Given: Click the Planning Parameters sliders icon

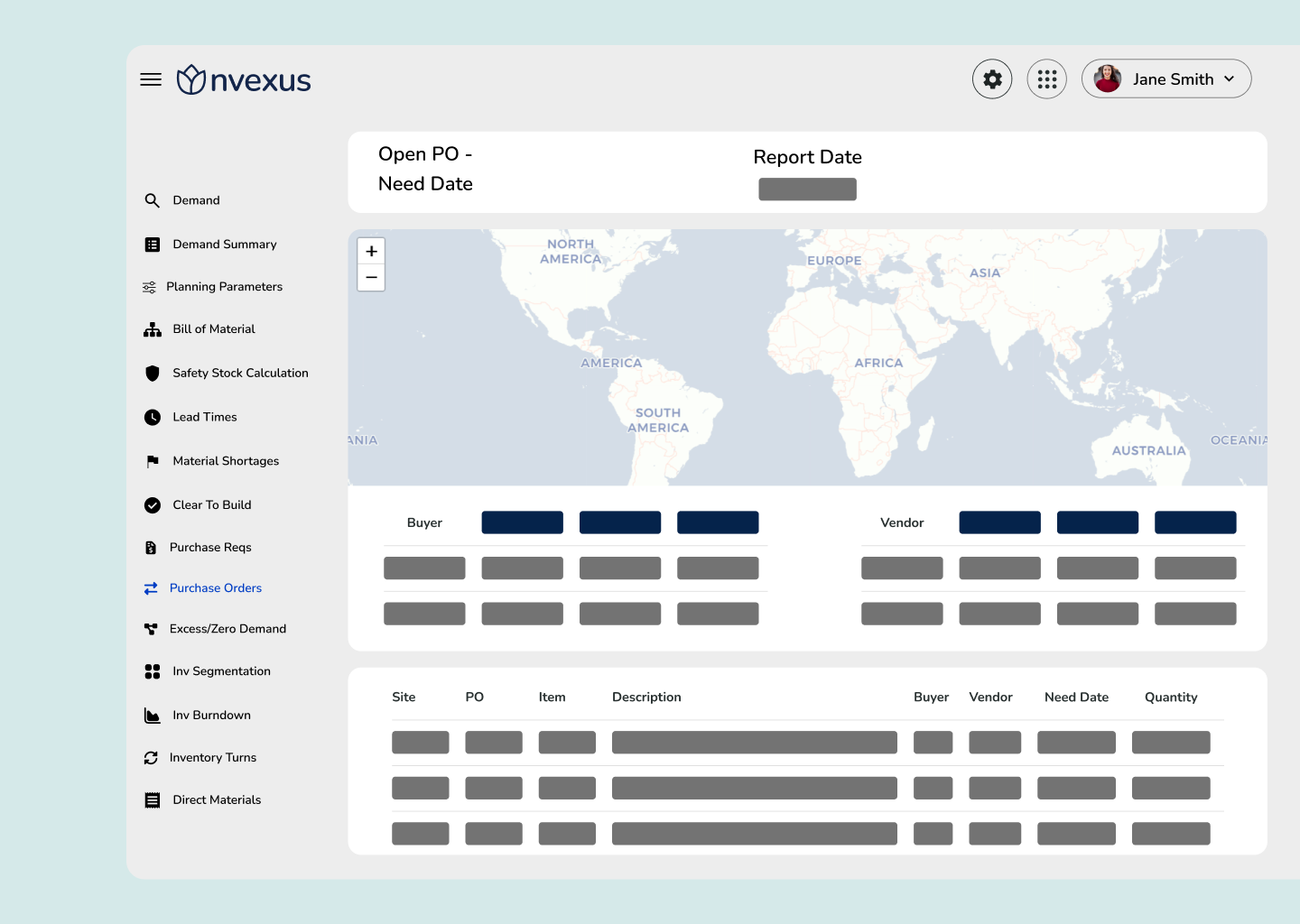Looking at the screenshot, I should 149,287.
